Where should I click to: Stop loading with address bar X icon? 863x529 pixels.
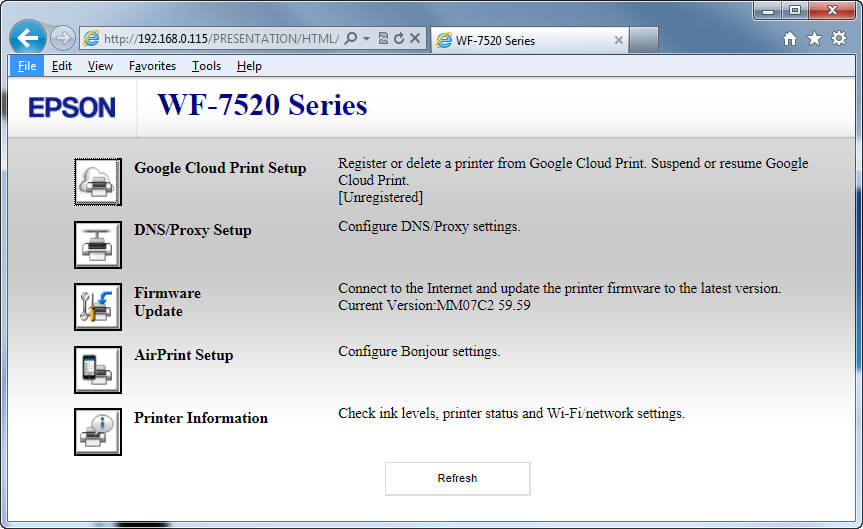415,38
